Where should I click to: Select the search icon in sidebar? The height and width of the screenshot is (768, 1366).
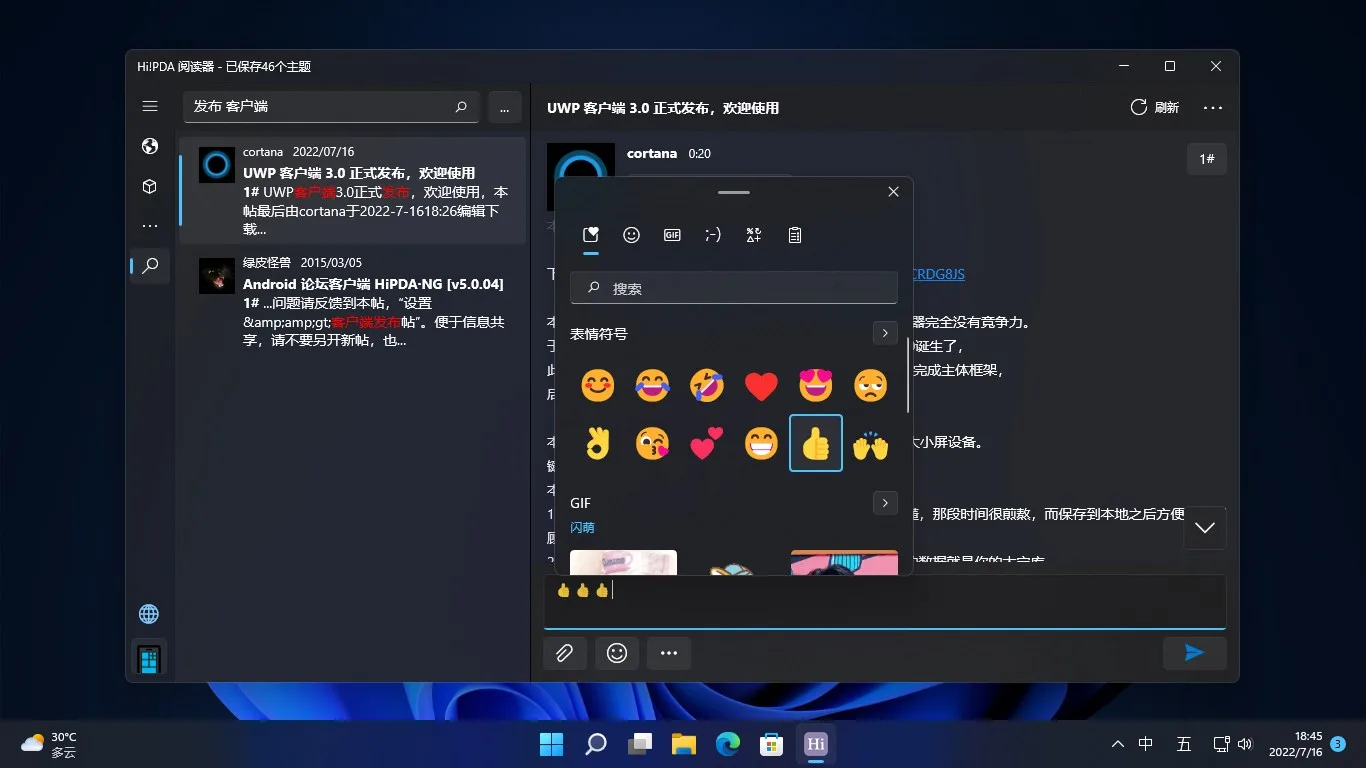[x=150, y=266]
